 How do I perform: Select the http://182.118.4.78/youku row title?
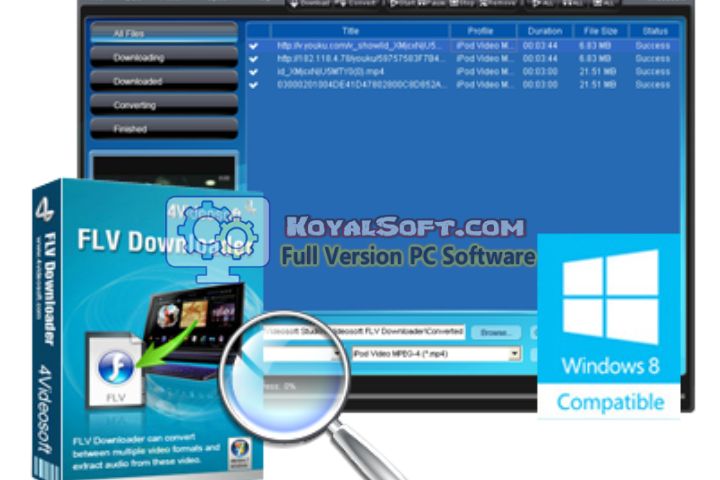point(361,59)
